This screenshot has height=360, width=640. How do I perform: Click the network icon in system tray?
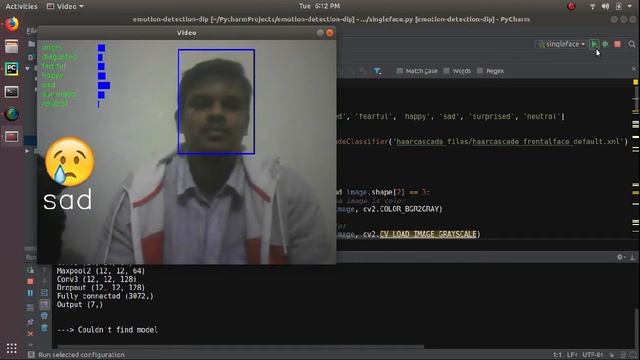coord(593,6)
